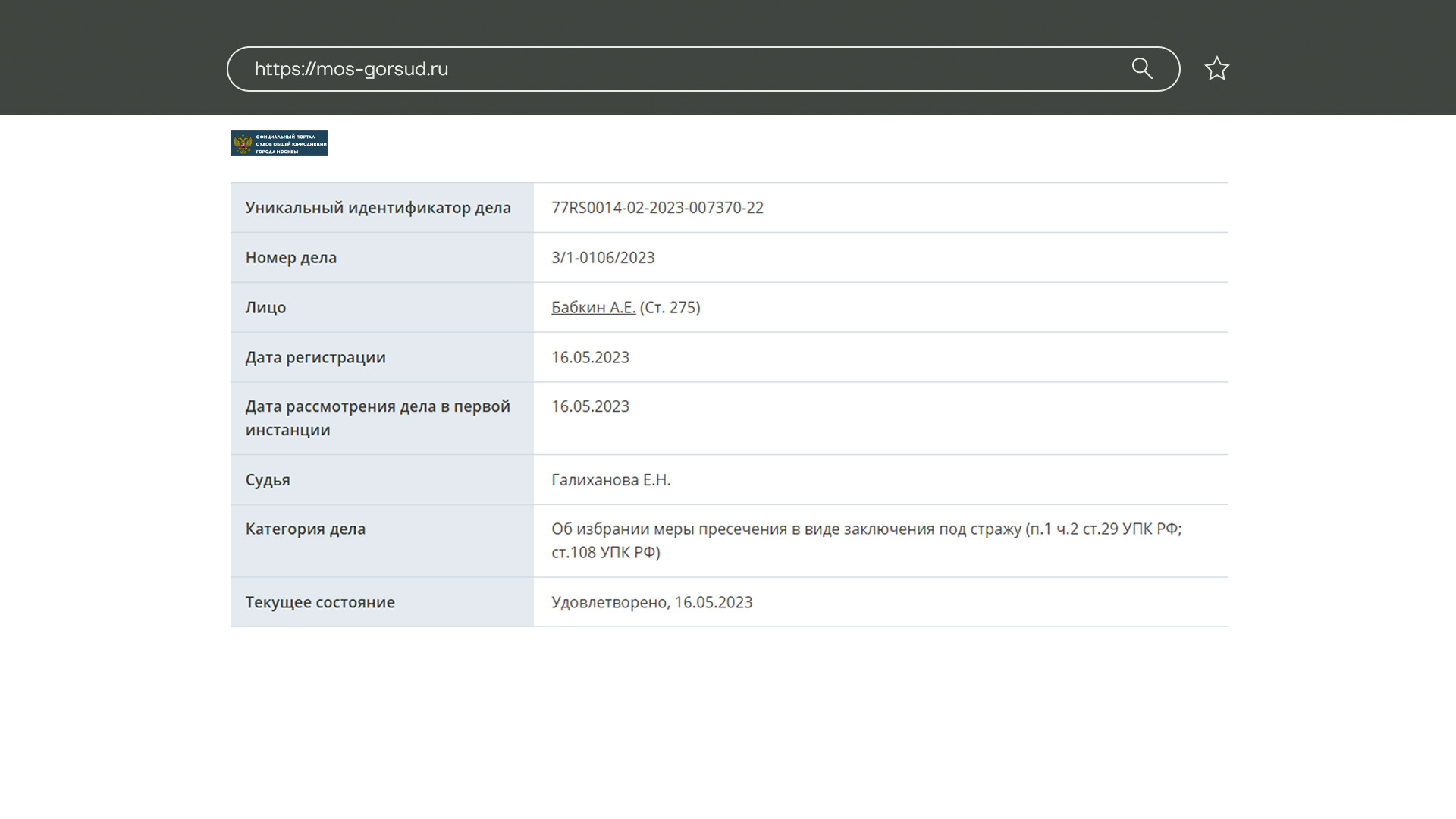Click the search magnifier icon
Image resolution: width=1456 pixels, height=819 pixels.
pos(1142,68)
